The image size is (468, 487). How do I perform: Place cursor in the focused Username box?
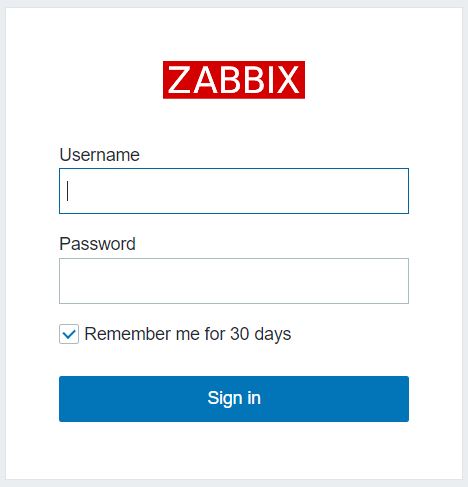234,191
